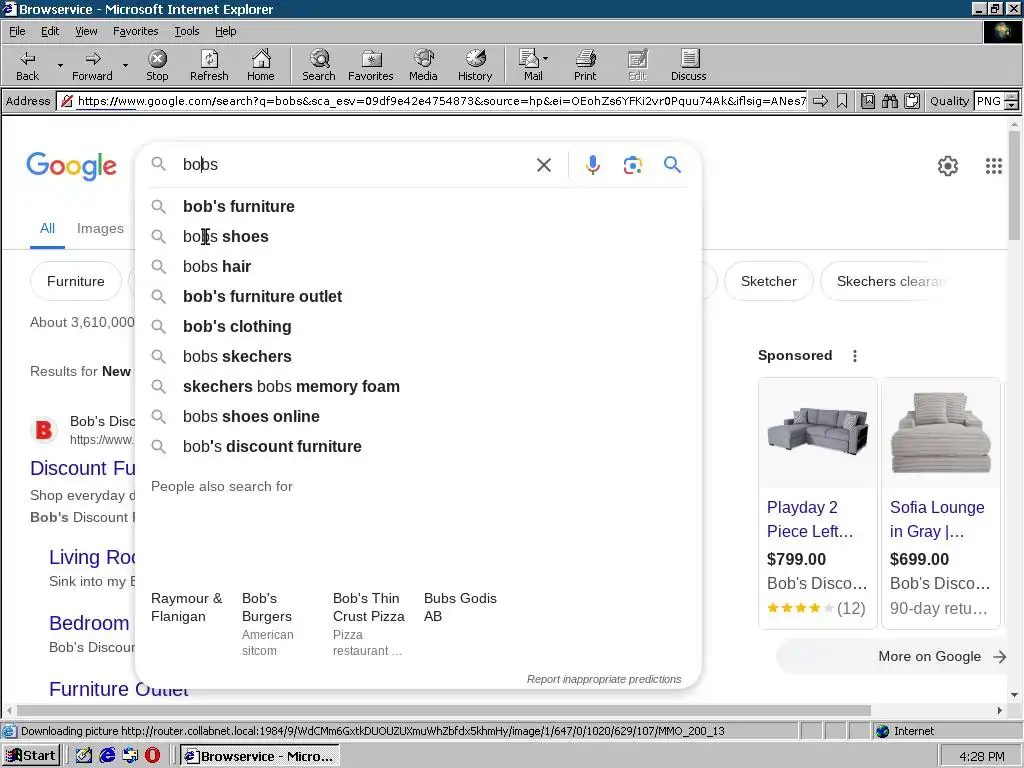The image size is (1024, 768).
Task: Open Google settings gear icon
Action: [948, 166]
